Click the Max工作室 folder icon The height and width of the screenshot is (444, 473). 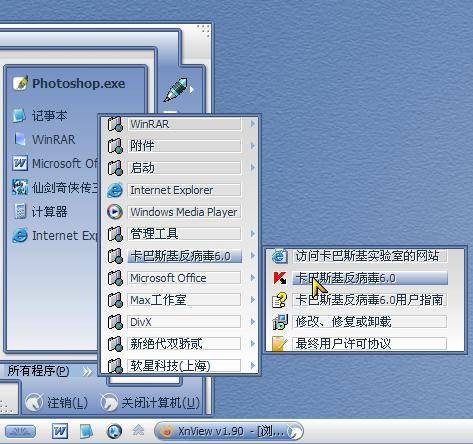coord(115,300)
